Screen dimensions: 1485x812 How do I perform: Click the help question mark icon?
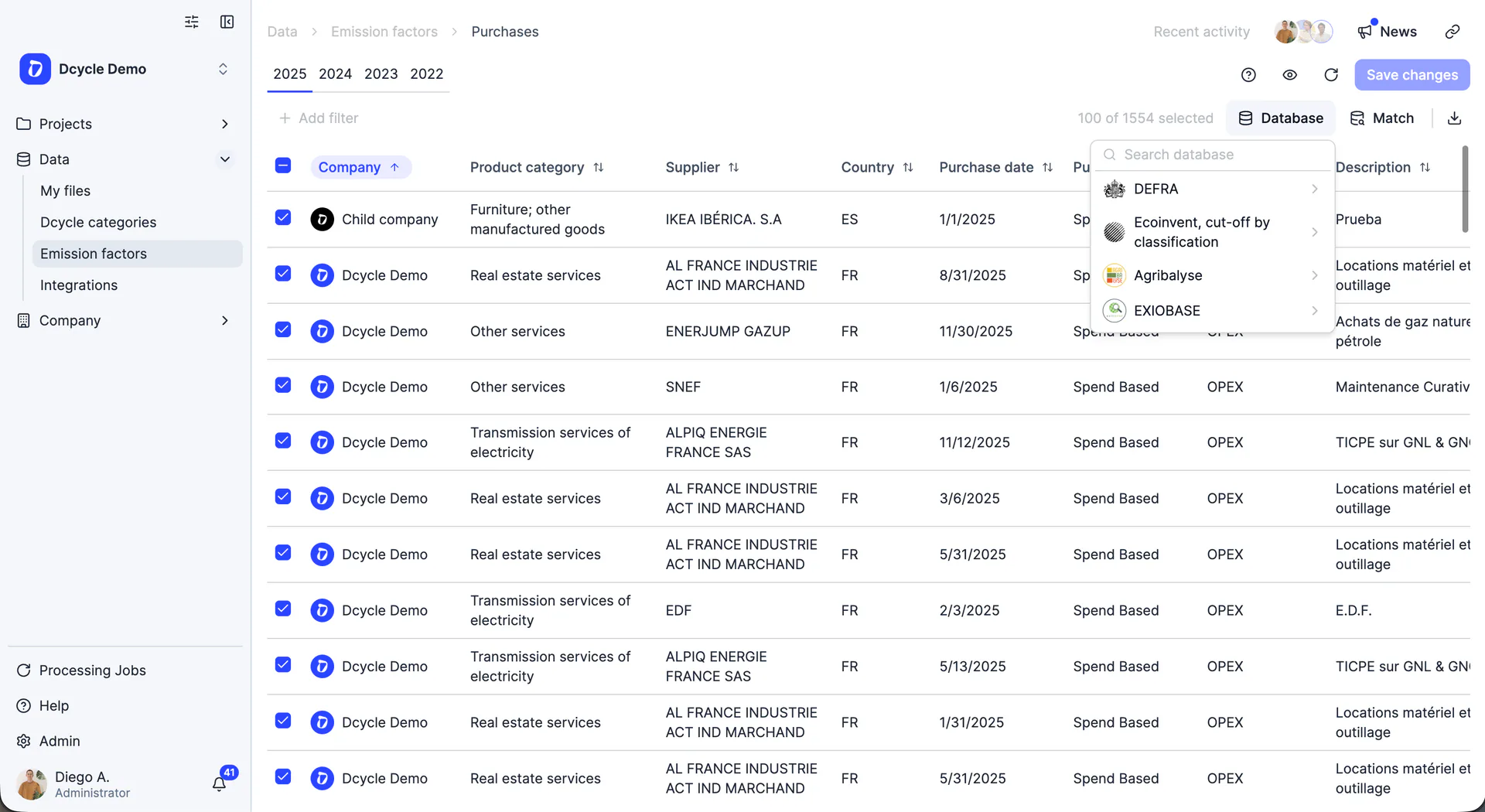click(x=1248, y=75)
